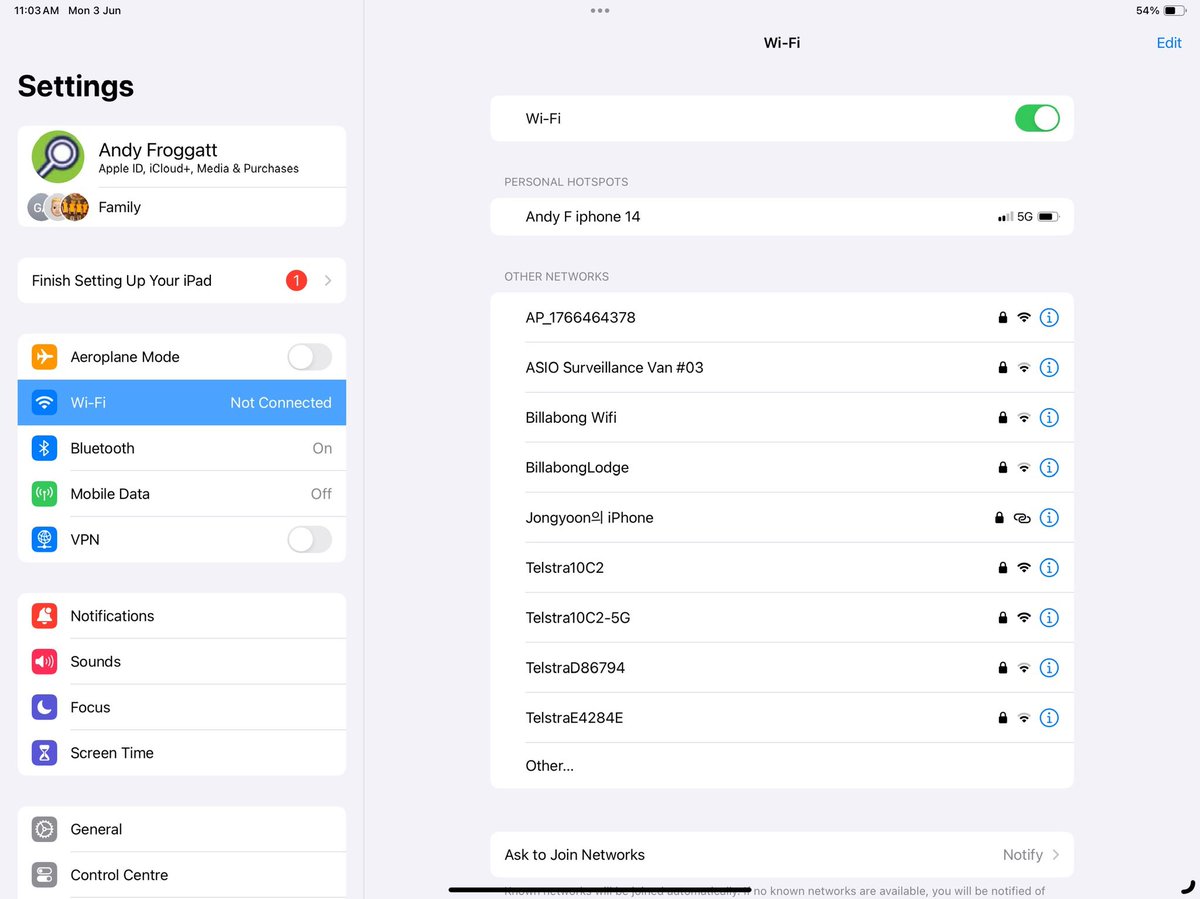Tap the home indicator bar at bottom
This screenshot has width=1200, height=899.
click(x=600, y=888)
